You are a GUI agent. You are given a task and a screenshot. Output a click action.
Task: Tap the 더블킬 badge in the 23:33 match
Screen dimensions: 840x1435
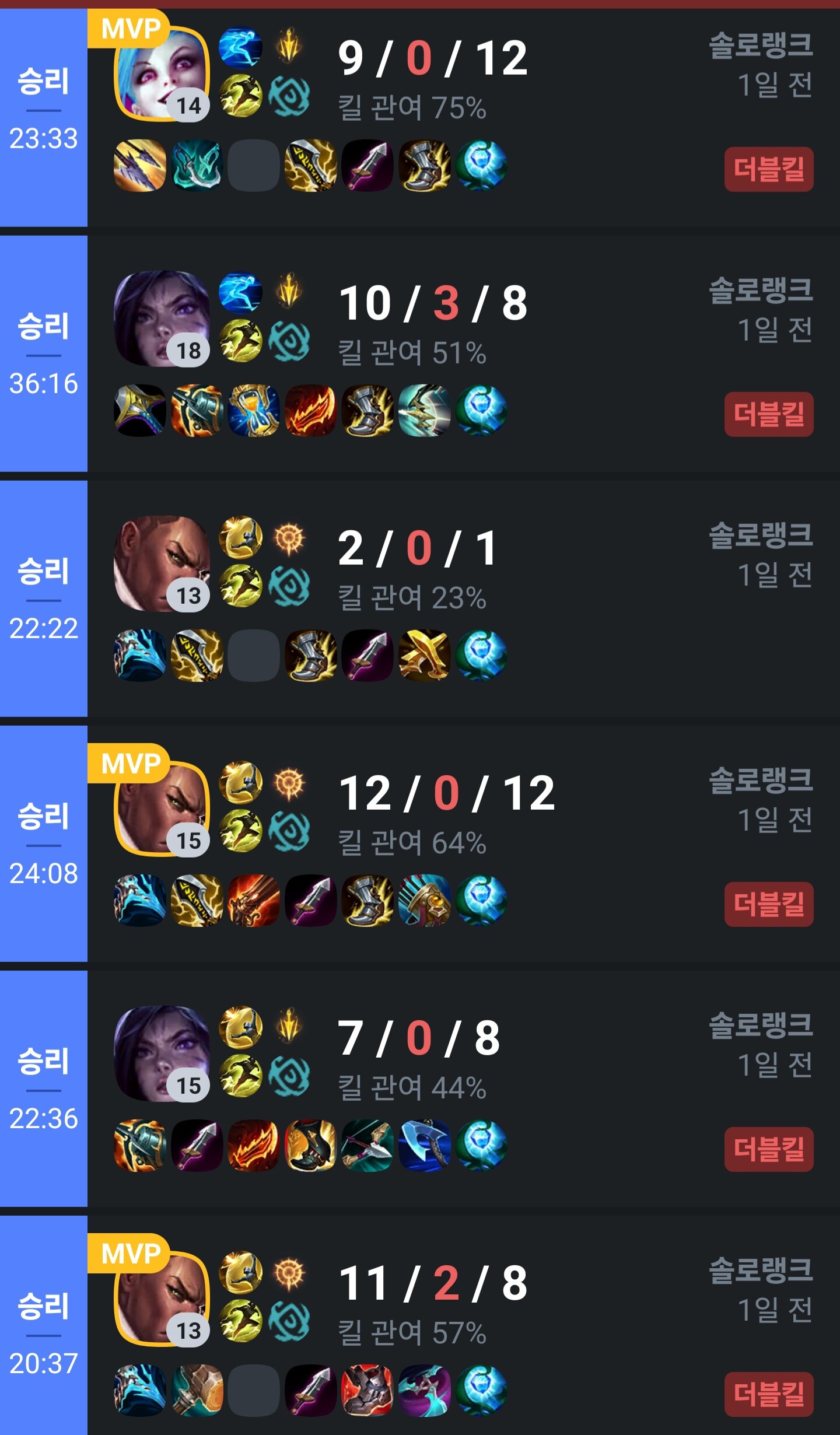[x=769, y=169]
